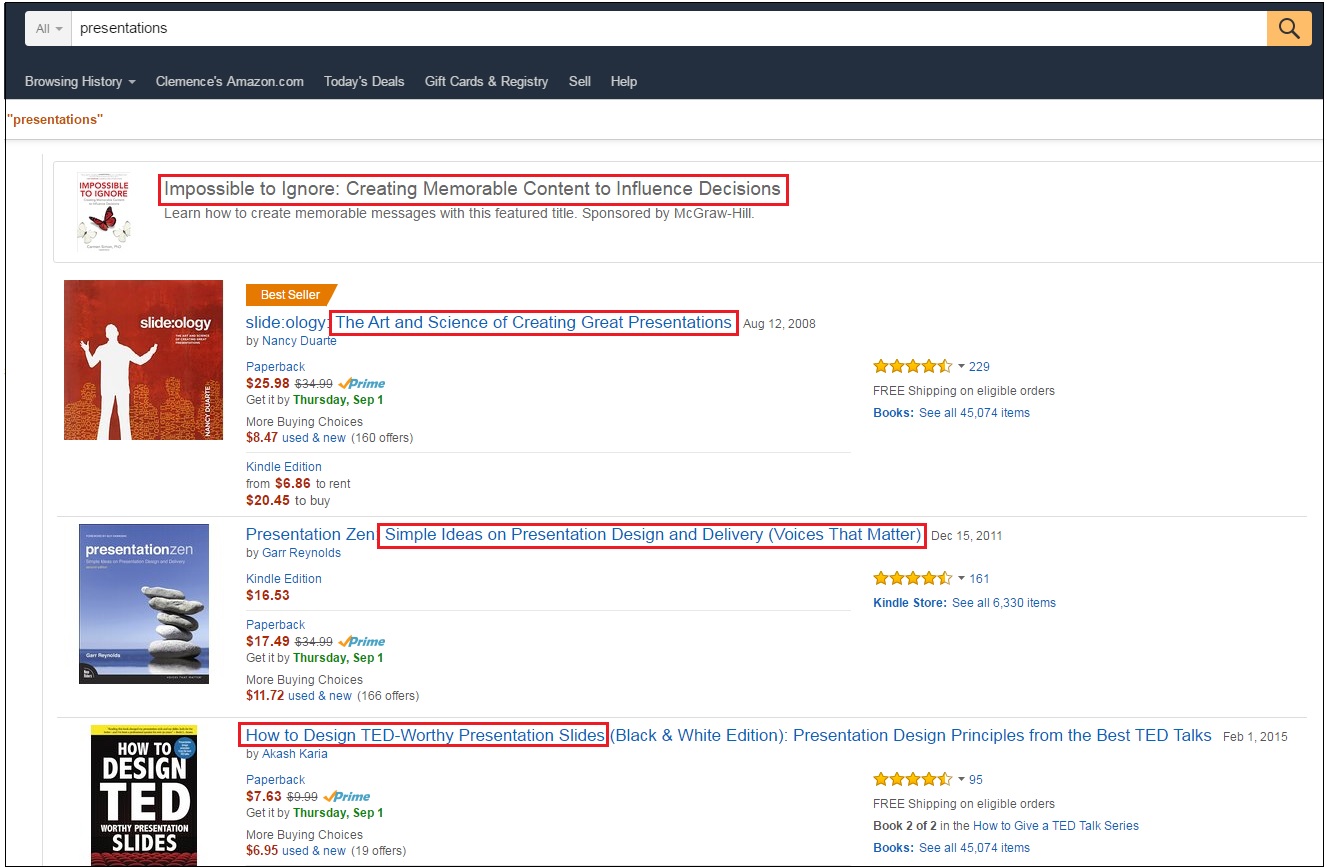Image resolution: width=1327 pixels, height=867 pixels.
Task: Select TED-Worthy Slides Paperback format
Action: (x=276, y=780)
